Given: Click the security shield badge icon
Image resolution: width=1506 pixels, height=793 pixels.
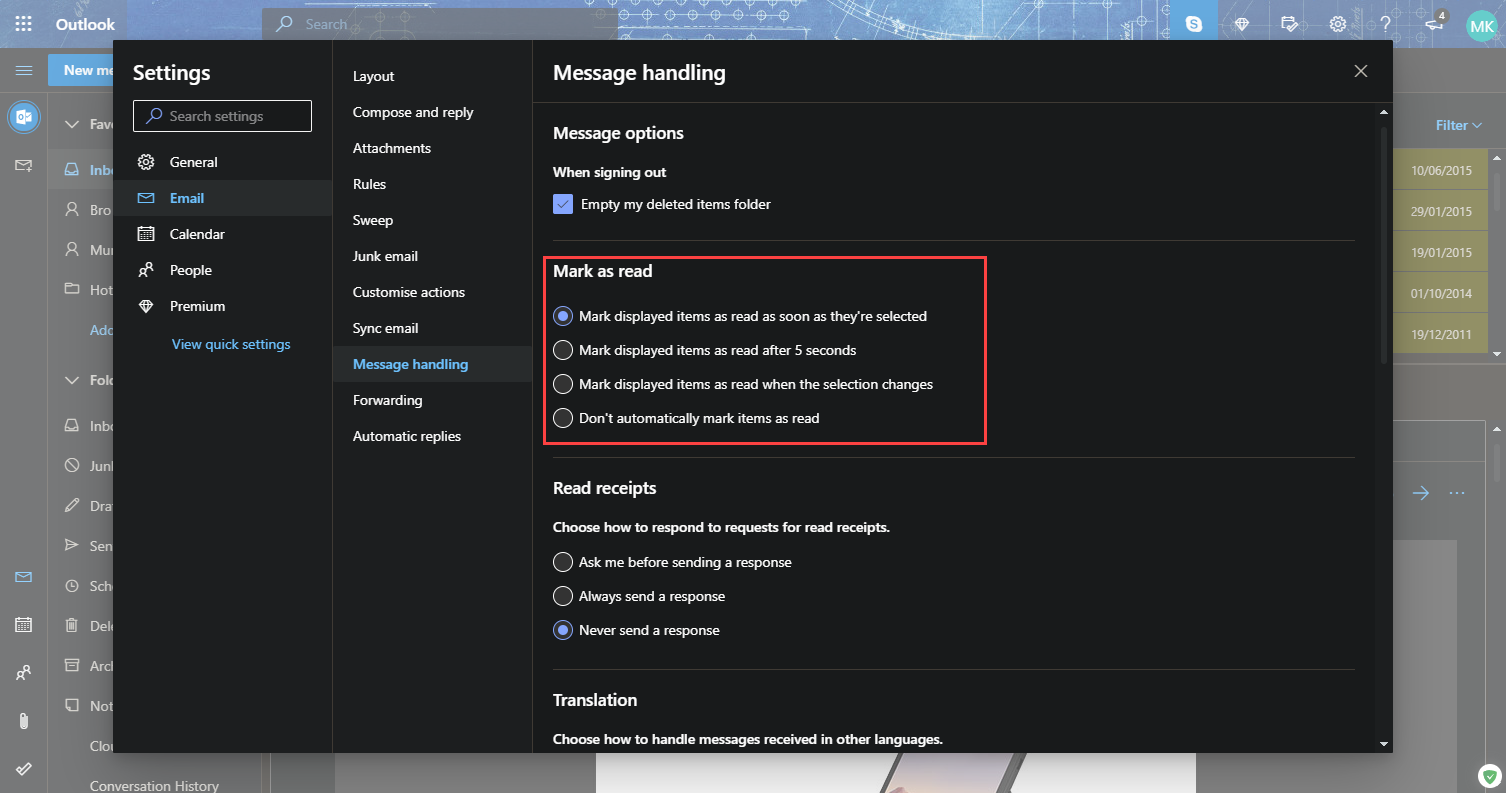Looking at the screenshot, I should tap(1490, 776).
